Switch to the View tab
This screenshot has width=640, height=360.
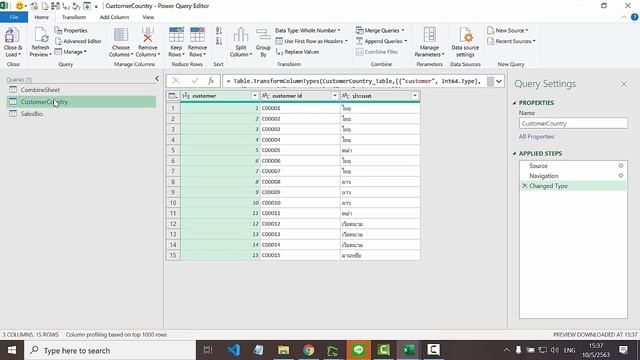point(148,17)
